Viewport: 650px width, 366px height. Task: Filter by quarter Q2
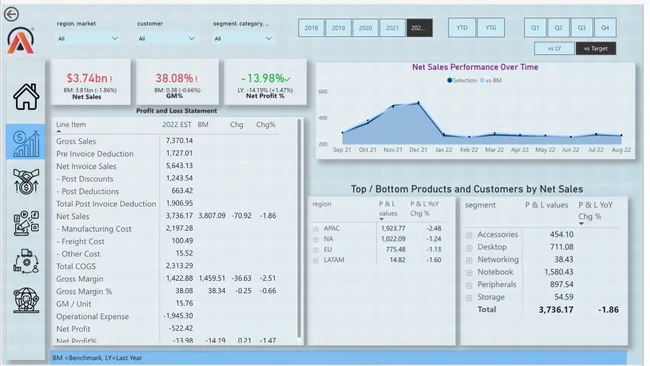(558, 28)
